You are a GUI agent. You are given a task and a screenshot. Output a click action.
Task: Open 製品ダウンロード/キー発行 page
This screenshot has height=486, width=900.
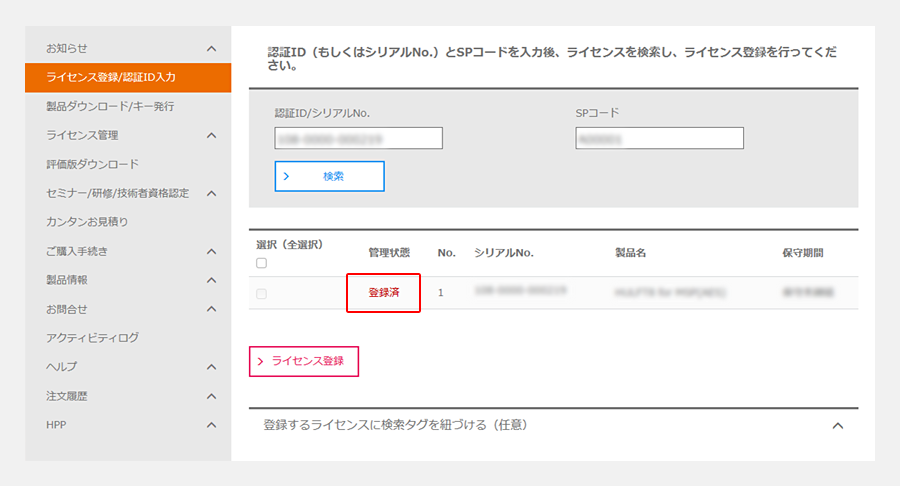pos(110,106)
